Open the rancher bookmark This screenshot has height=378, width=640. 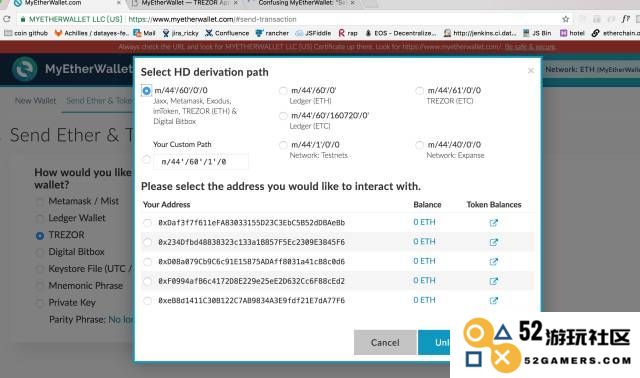coord(272,33)
